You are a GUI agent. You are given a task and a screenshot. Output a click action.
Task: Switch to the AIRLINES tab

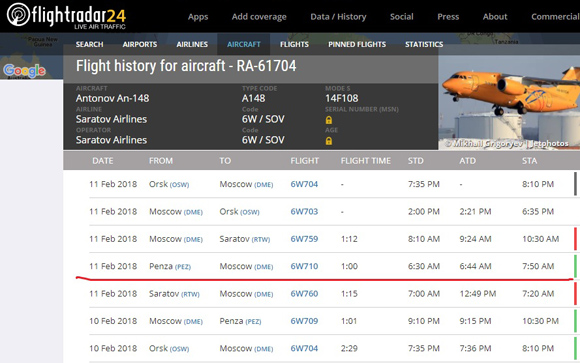coord(192,44)
